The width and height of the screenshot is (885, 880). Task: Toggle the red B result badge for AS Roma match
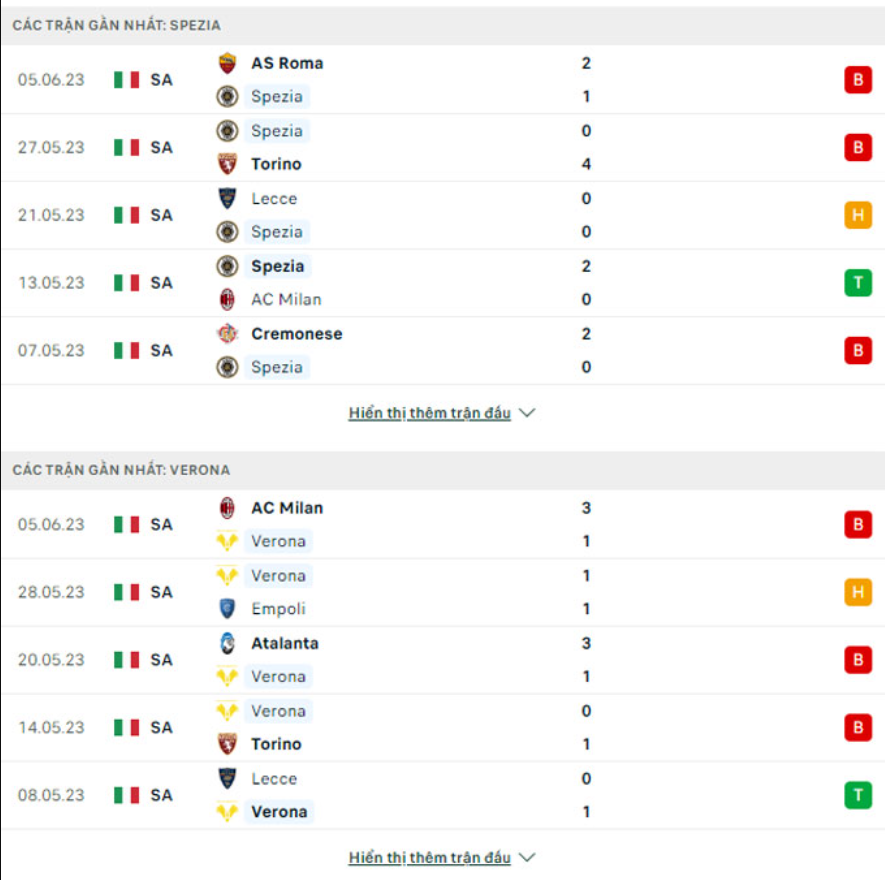(x=859, y=79)
